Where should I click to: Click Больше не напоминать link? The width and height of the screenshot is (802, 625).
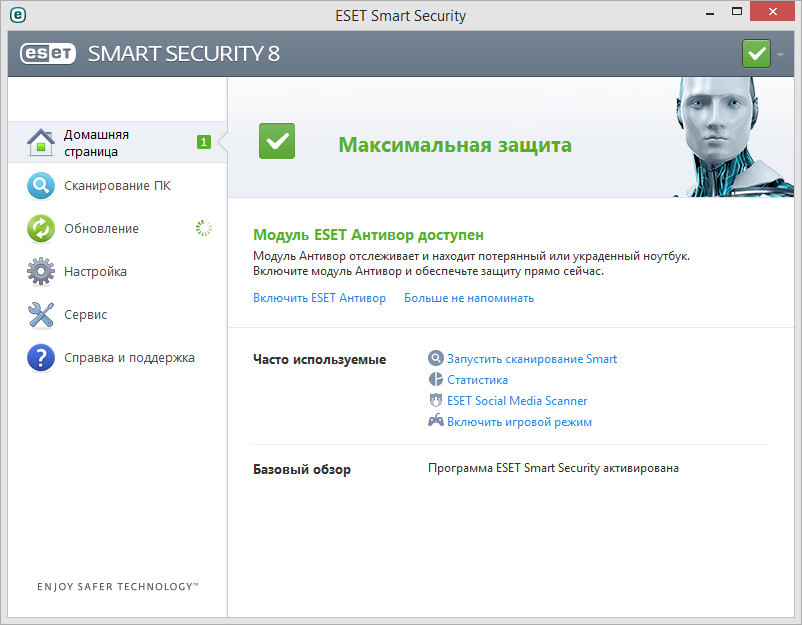click(x=468, y=298)
